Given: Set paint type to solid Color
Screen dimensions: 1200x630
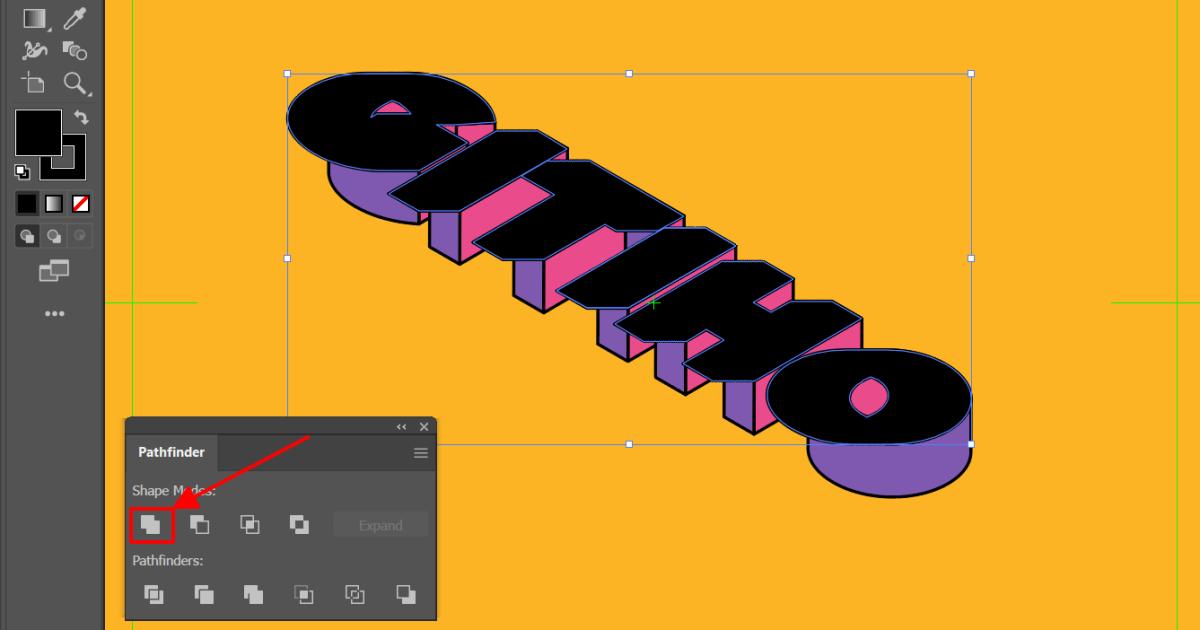Looking at the screenshot, I should (27, 204).
